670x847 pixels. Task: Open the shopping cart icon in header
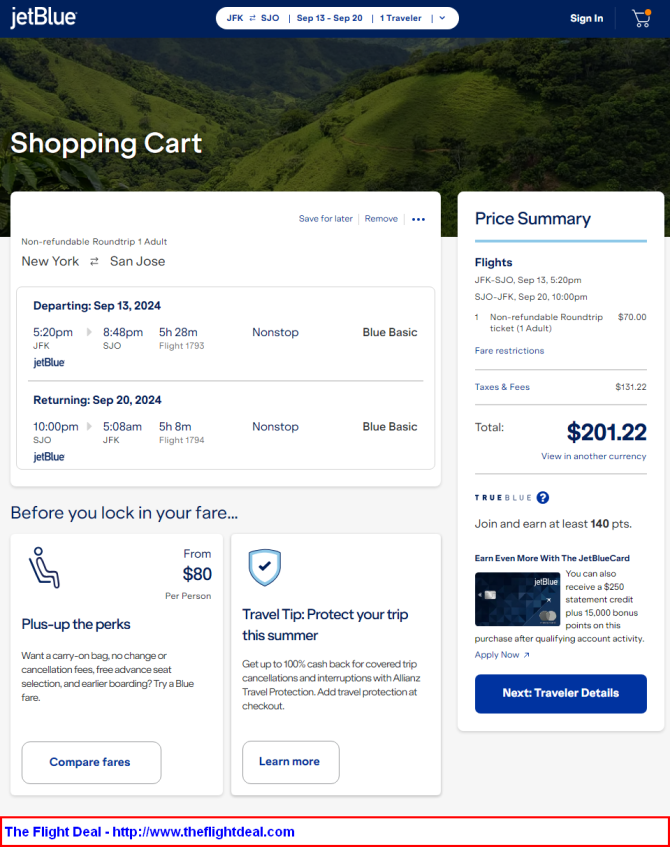[641, 18]
